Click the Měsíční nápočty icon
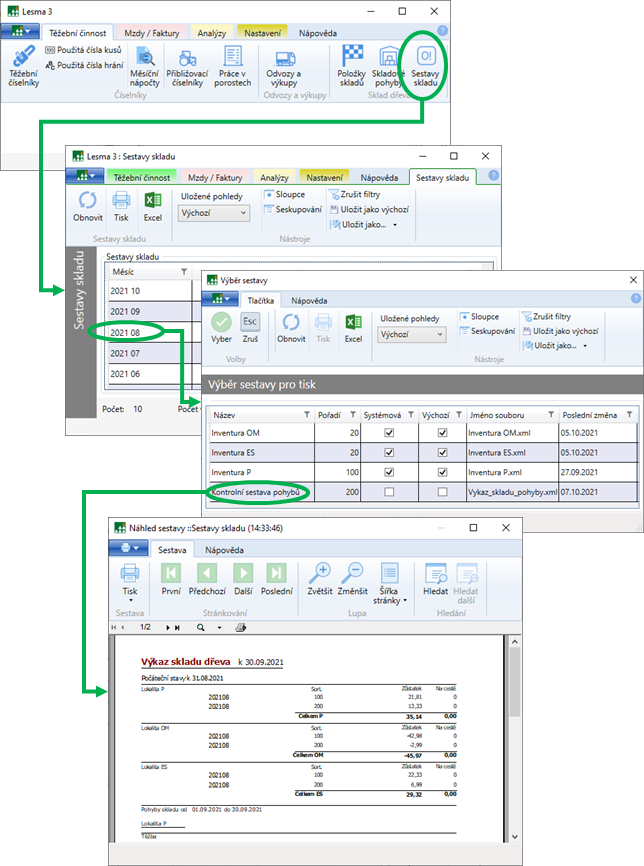 point(144,67)
